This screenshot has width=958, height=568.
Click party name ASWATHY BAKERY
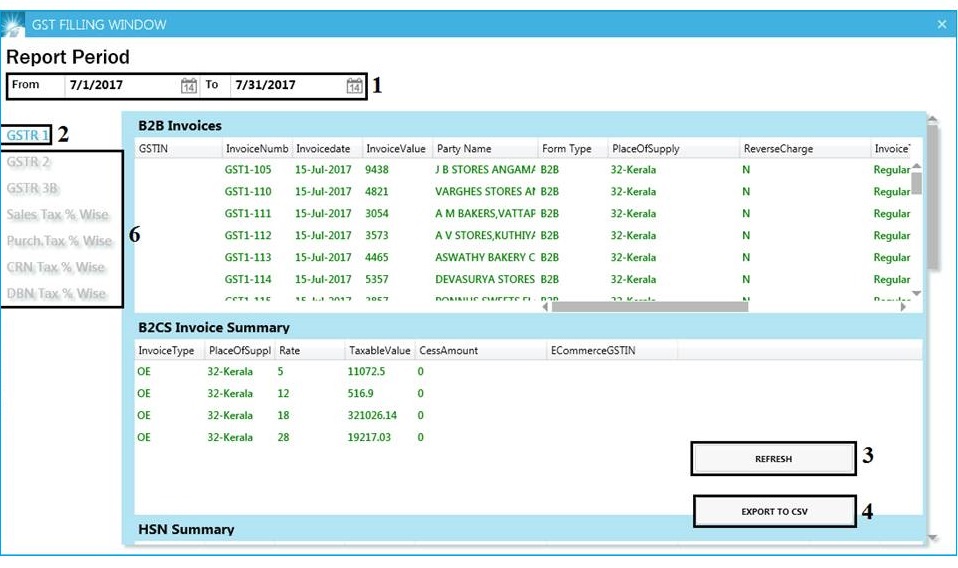[485, 258]
